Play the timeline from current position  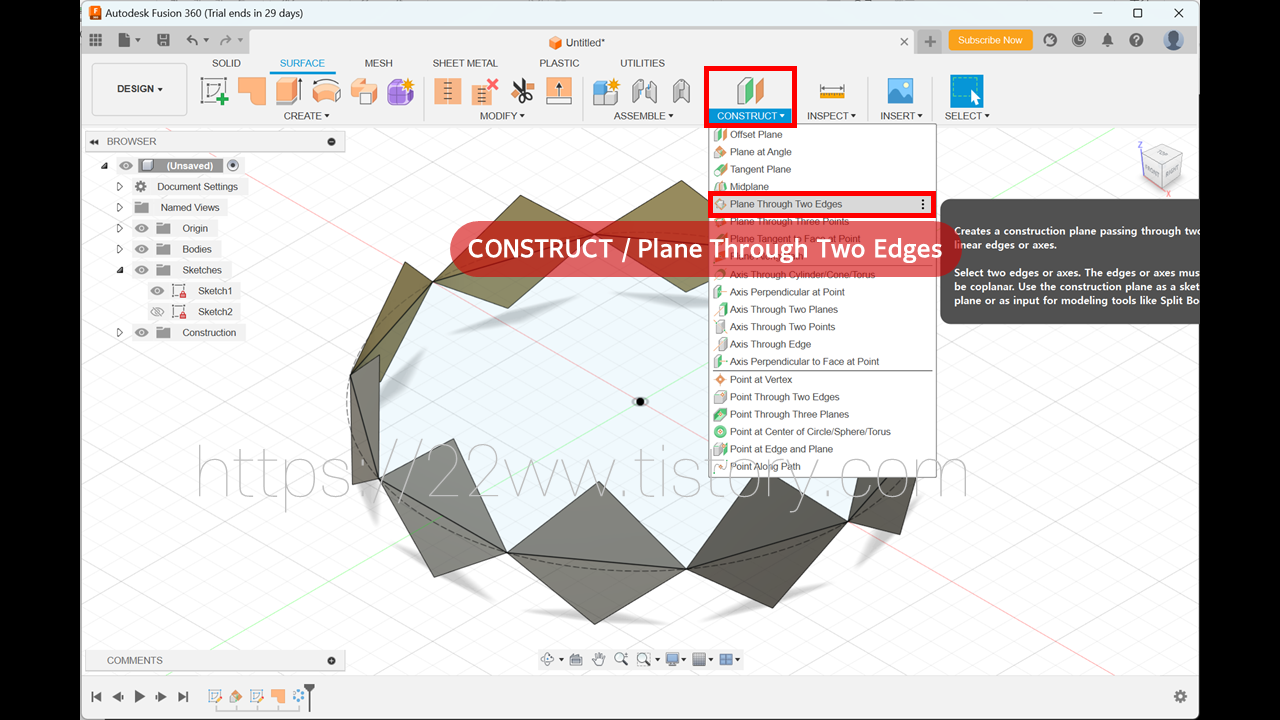point(140,696)
